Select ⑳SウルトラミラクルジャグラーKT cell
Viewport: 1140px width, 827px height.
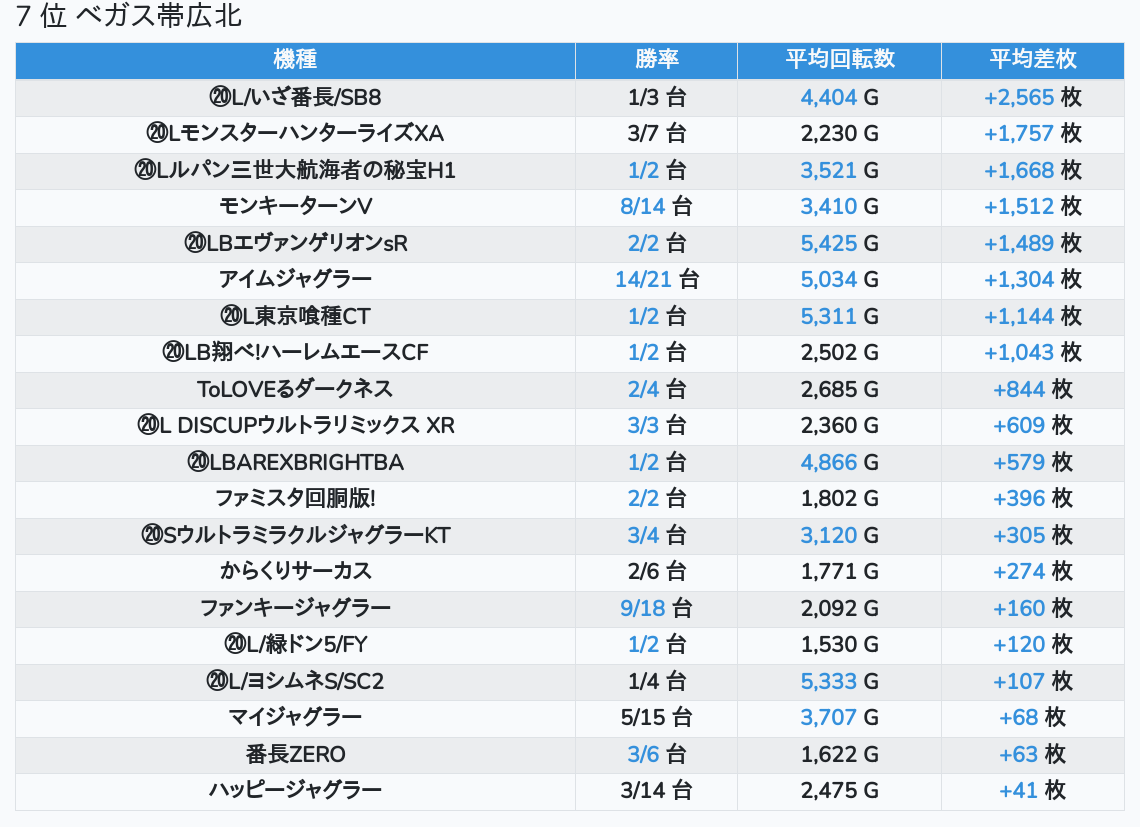(x=295, y=535)
